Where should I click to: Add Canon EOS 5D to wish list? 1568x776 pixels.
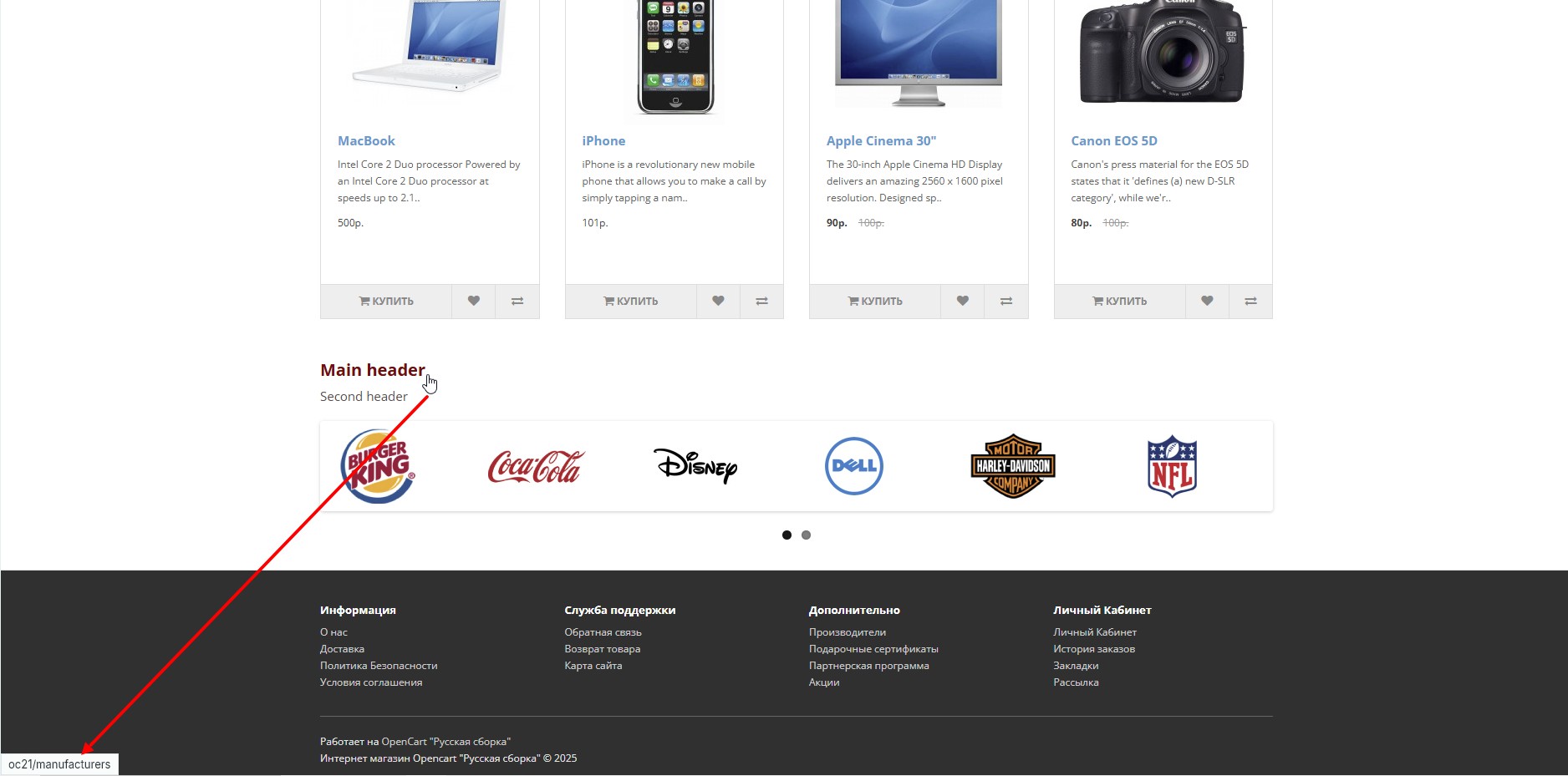pyautogui.click(x=1207, y=302)
